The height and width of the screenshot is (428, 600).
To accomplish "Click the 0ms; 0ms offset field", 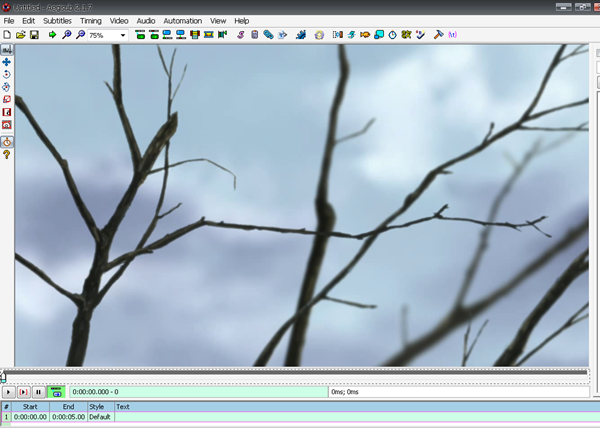I will [459, 392].
